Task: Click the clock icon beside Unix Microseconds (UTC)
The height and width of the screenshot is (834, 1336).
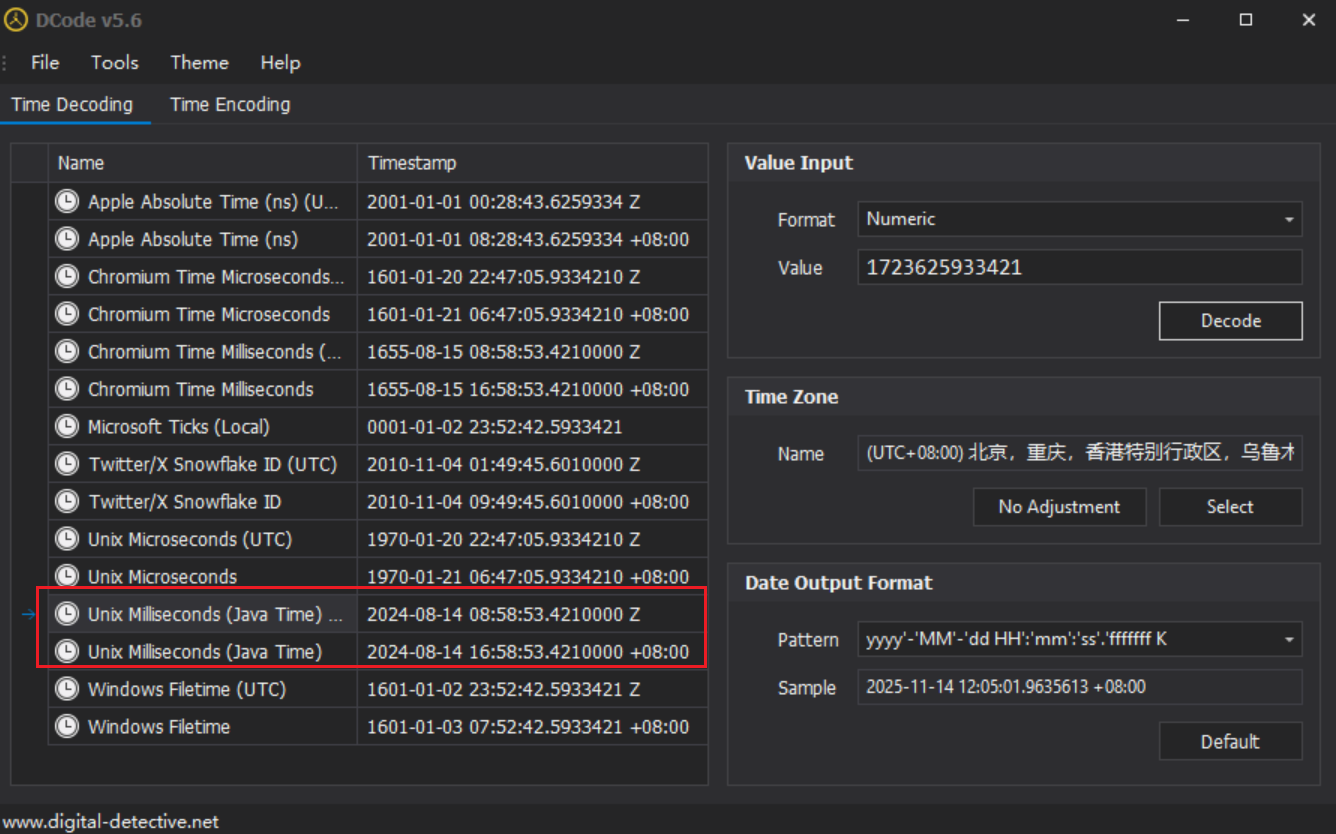Action: tap(67, 539)
